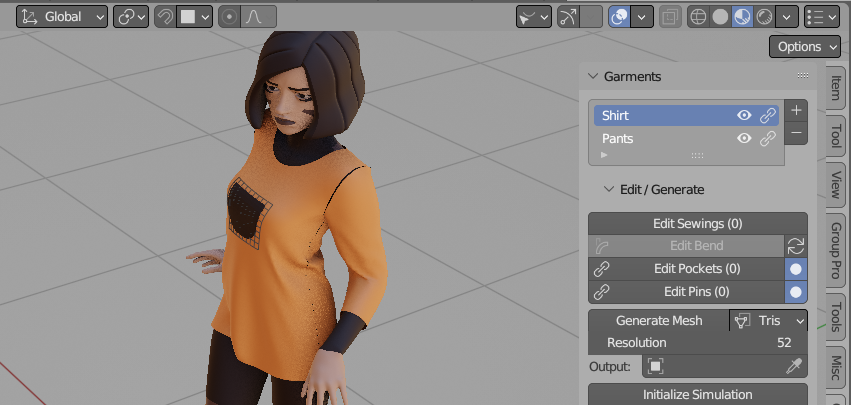The width and height of the screenshot is (851, 405).
Task: Open the Global transform orientation dropdown
Action: tap(62, 17)
